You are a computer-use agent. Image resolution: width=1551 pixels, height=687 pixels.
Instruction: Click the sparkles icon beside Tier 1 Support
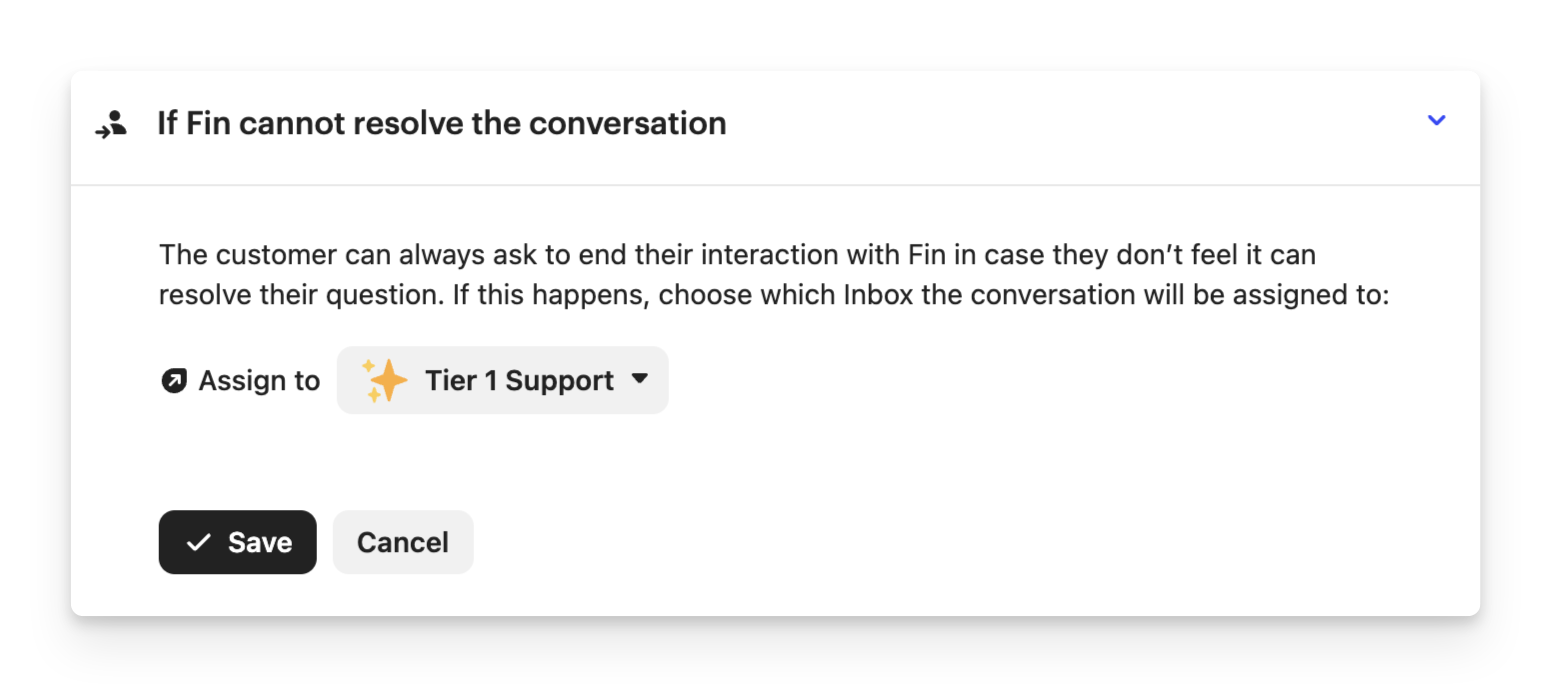click(x=385, y=381)
